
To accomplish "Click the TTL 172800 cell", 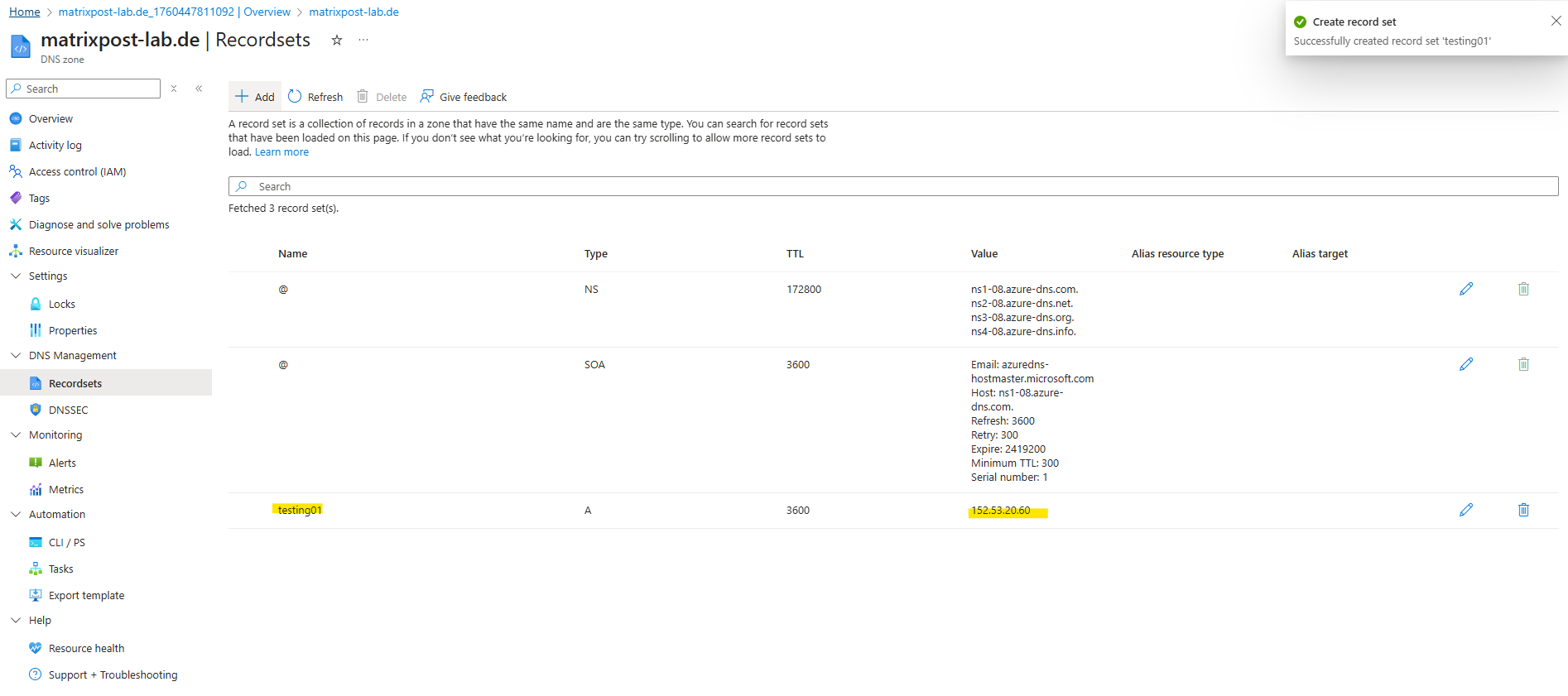I will point(804,290).
